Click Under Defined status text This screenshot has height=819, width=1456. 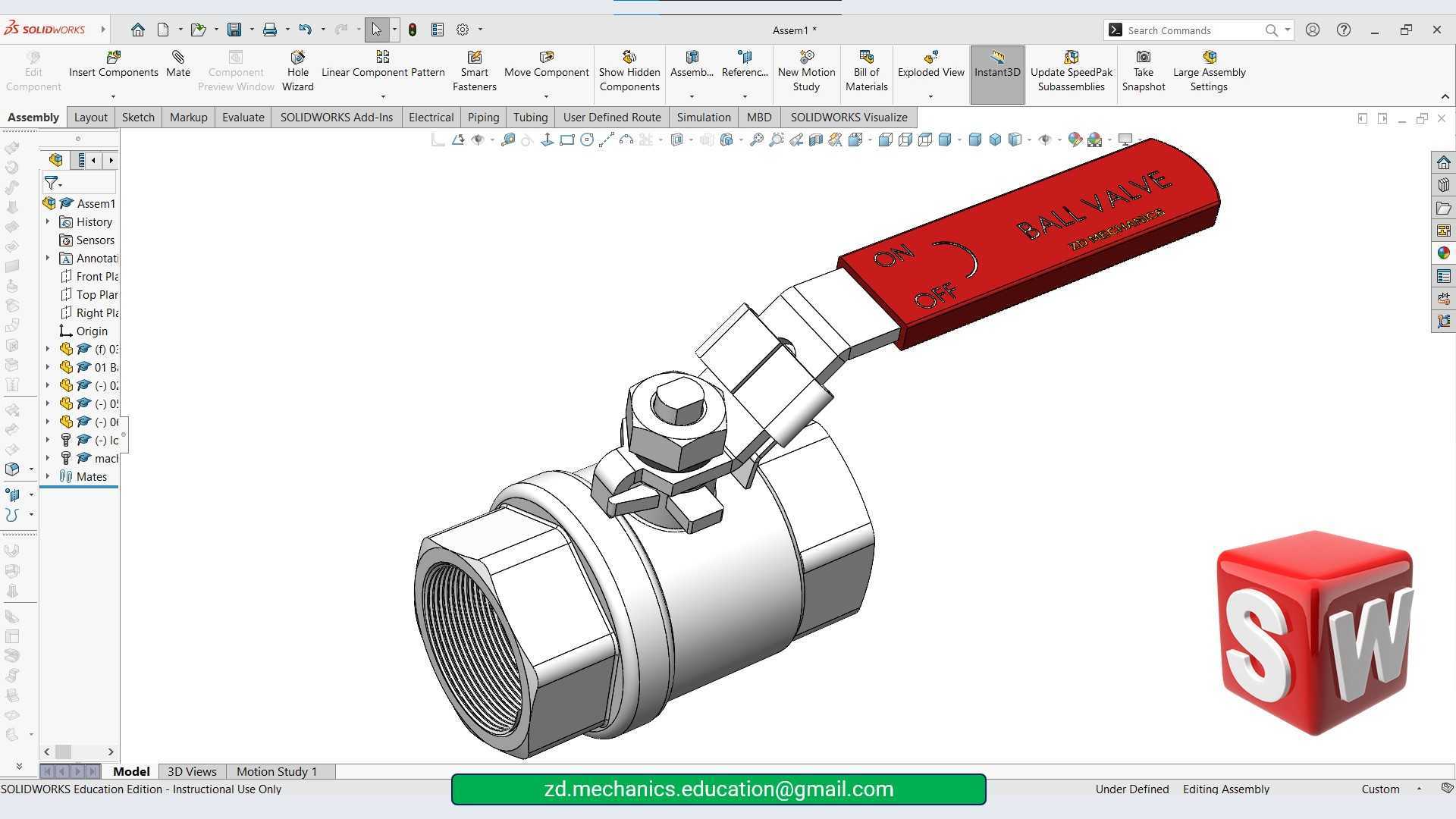(x=1131, y=789)
